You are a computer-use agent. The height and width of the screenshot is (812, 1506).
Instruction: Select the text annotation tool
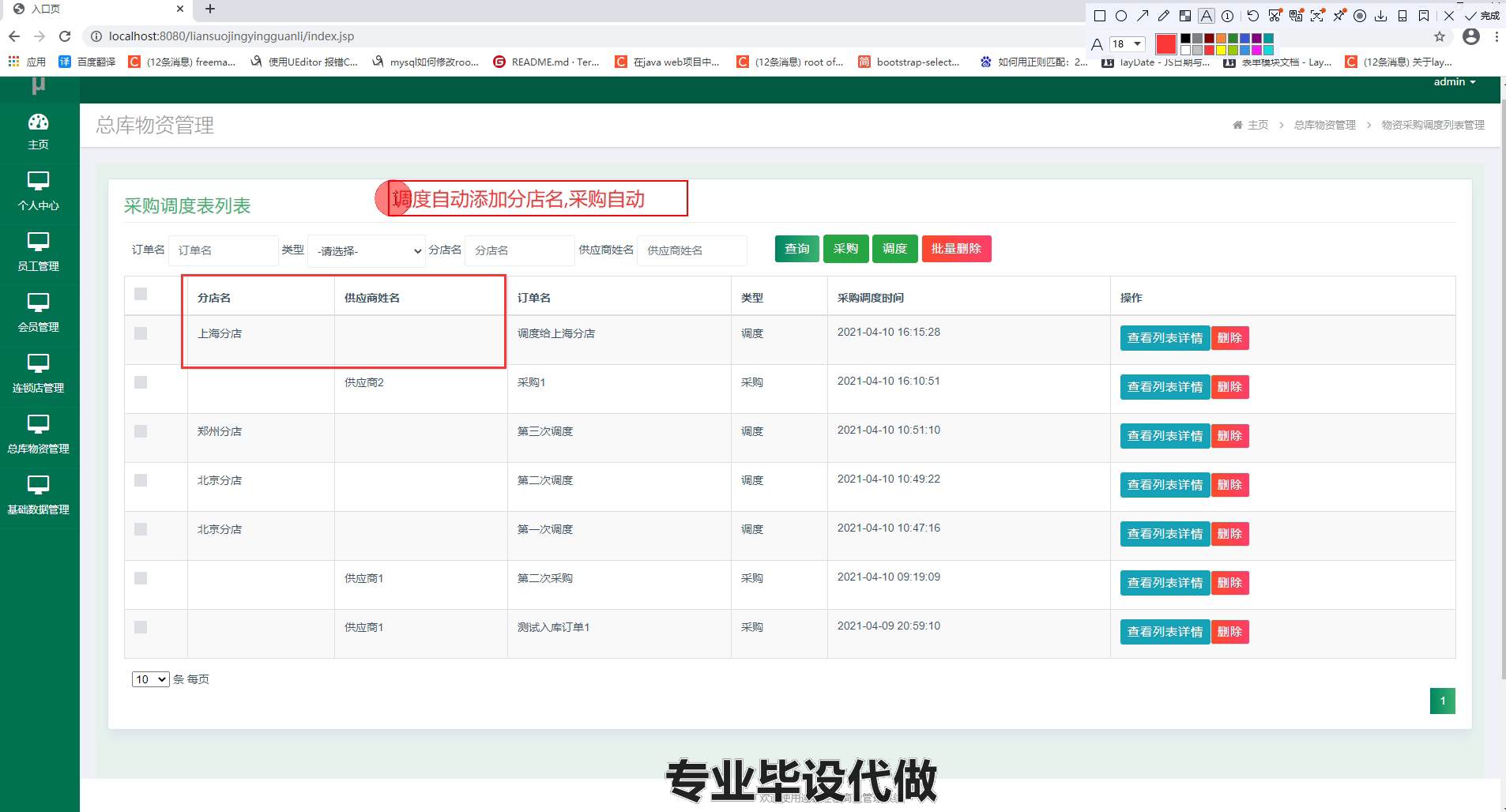[x=1207, y=16]
